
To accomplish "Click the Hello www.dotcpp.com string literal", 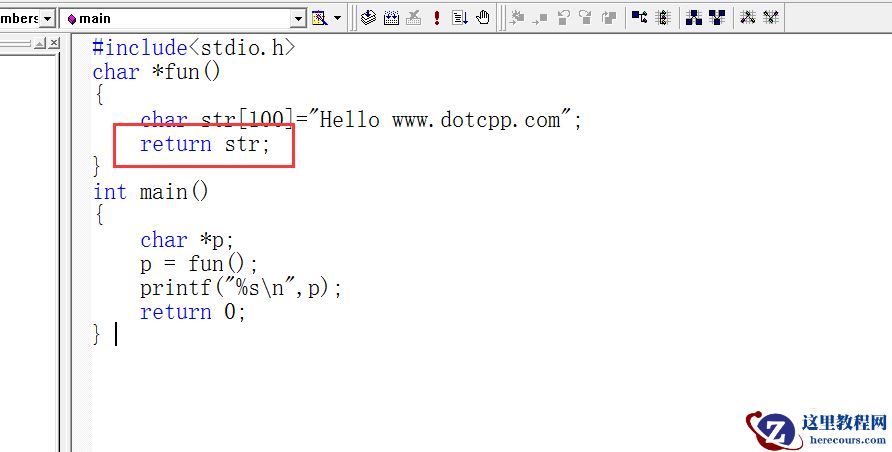I will point(439,120).
